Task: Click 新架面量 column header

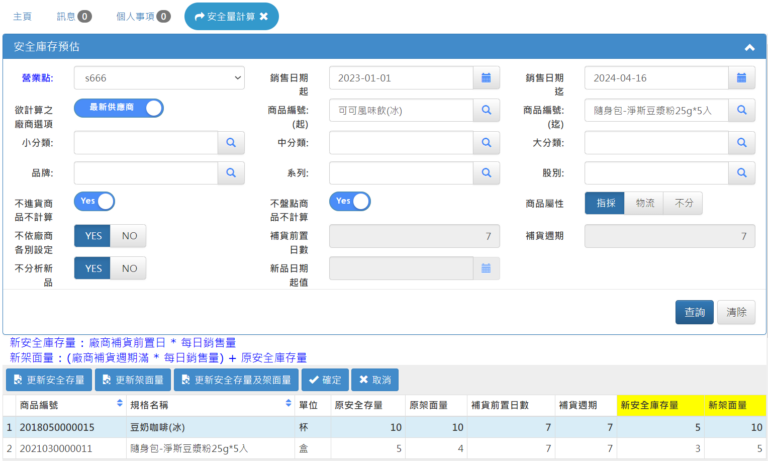Action: (735, 406)
